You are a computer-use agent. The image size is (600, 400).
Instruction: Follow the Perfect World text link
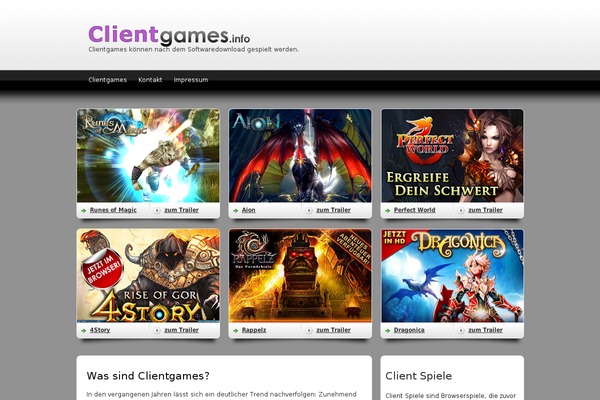click(414, 210)
